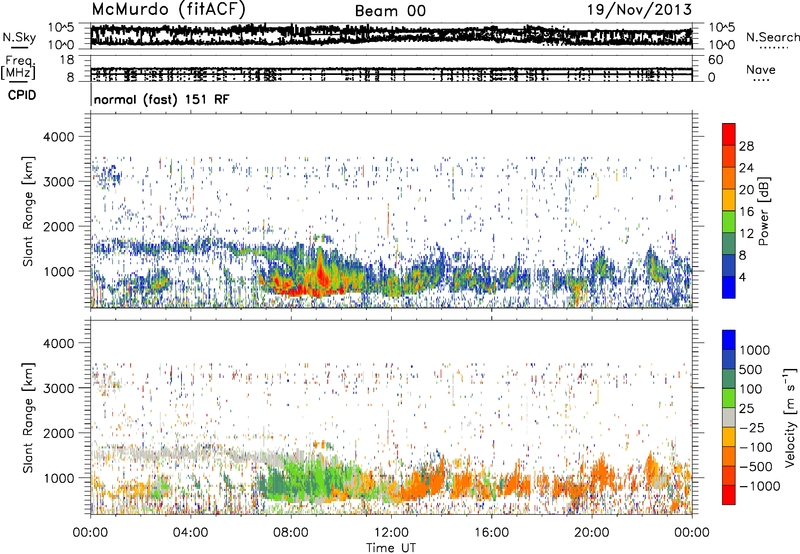Click the '1000' label on the Velocity scale
Image resolution: width=800 pixels, height=554 pixels.
coord(755,350)
